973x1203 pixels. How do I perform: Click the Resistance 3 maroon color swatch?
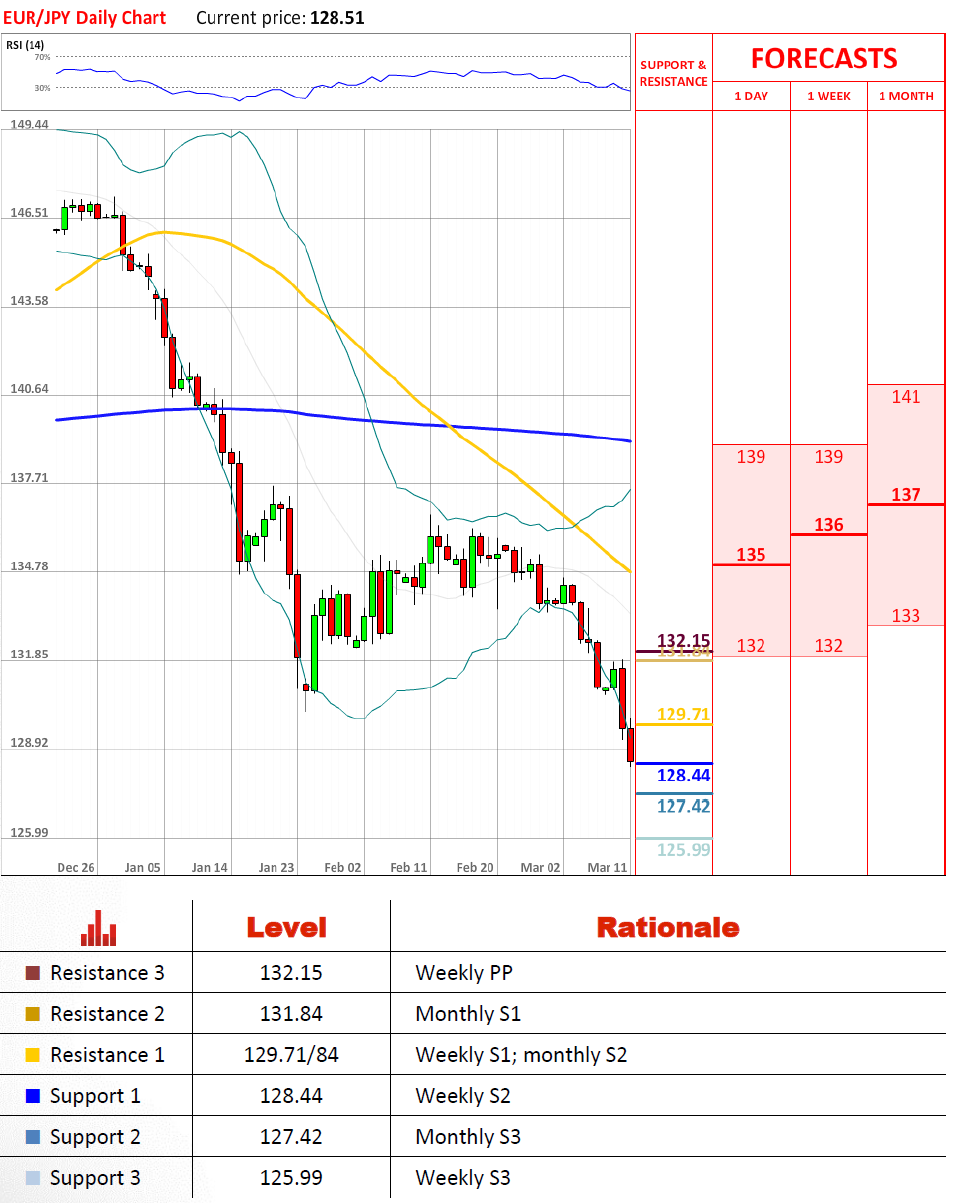(x=33, y=973)
